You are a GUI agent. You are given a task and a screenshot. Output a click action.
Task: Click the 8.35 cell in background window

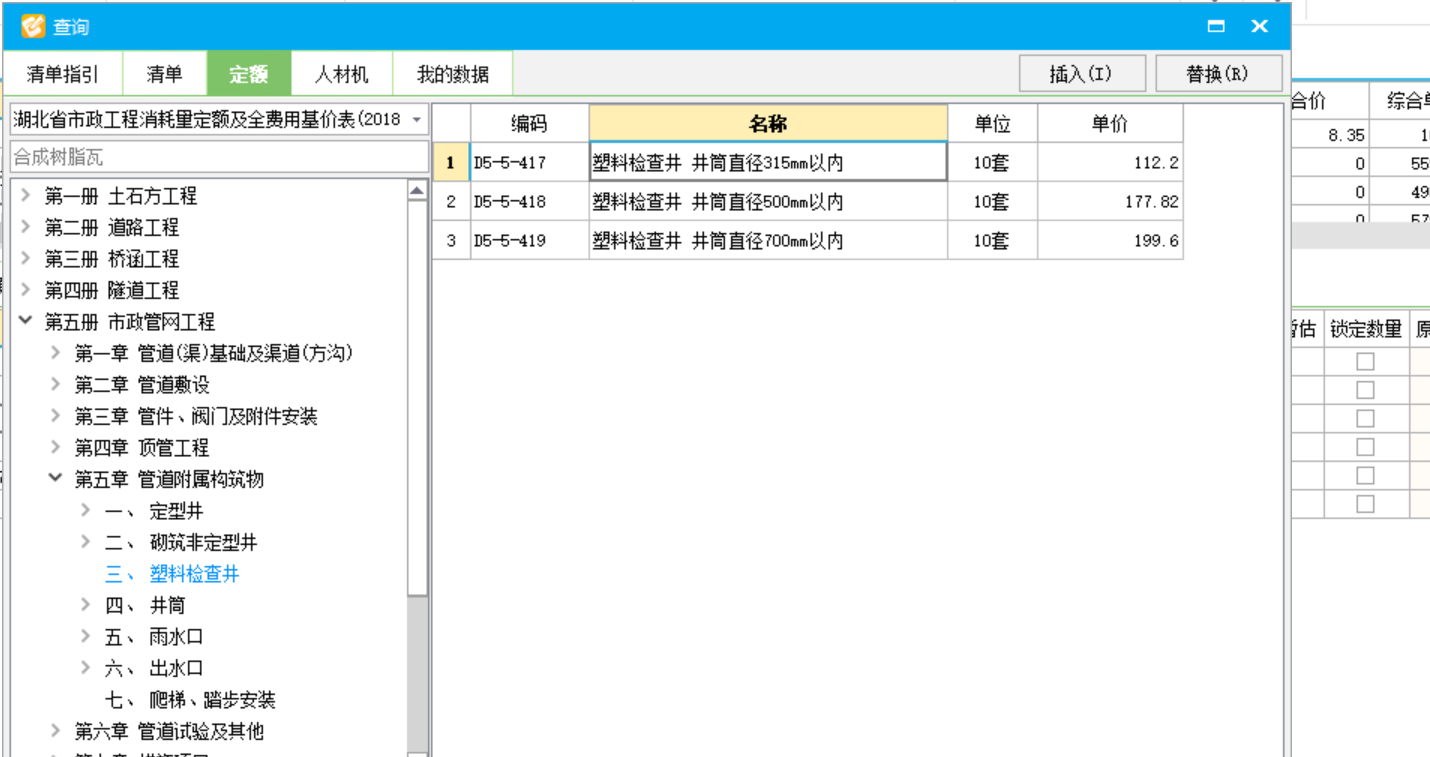(x=1331, y=135)
